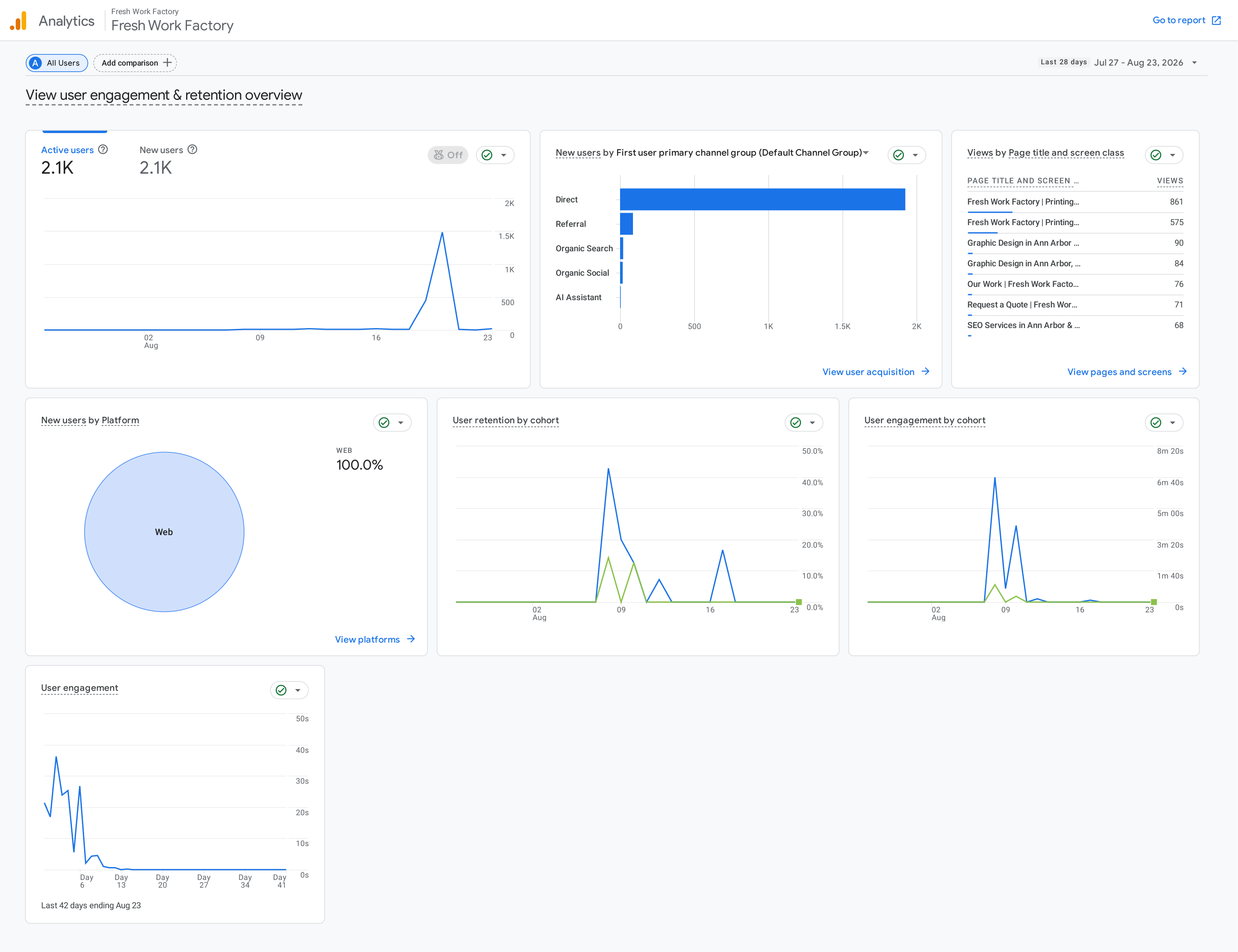Click the Referral channel bar in chart
Viewport: 1238px width, 952px height.
coord(626,224)
